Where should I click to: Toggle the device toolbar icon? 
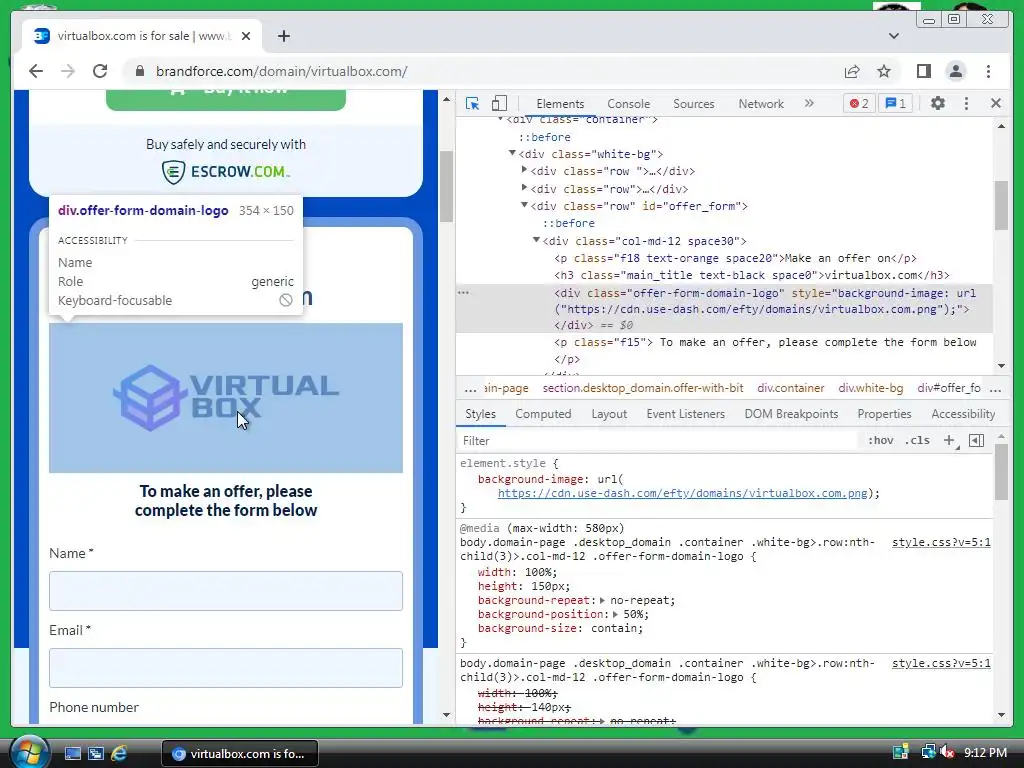point(499,103)
